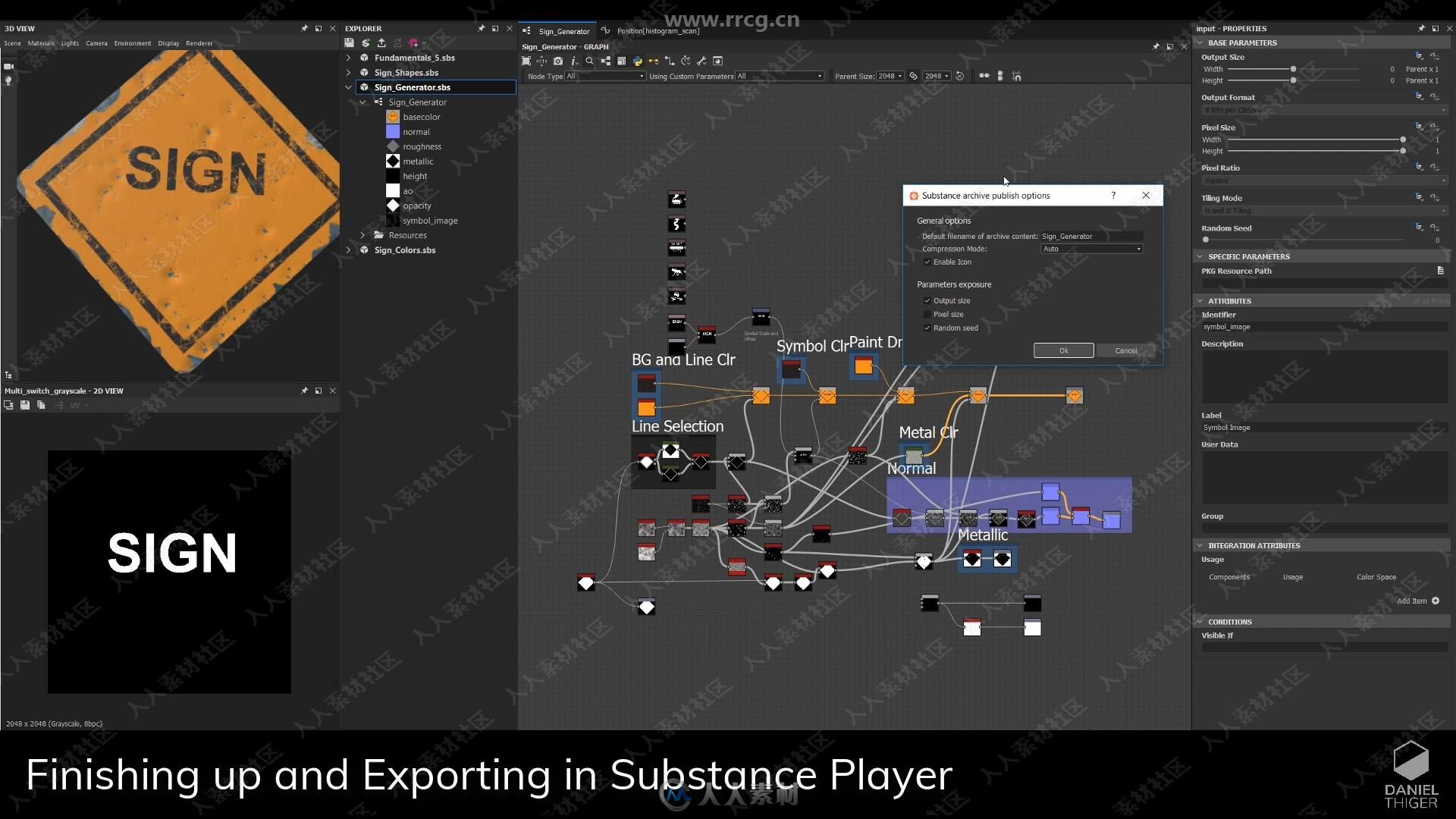Image resolution: width=1456 pixels, height=819 pixels.
Task: Open the Lights menu in 3D view
Action: (70, 43)
